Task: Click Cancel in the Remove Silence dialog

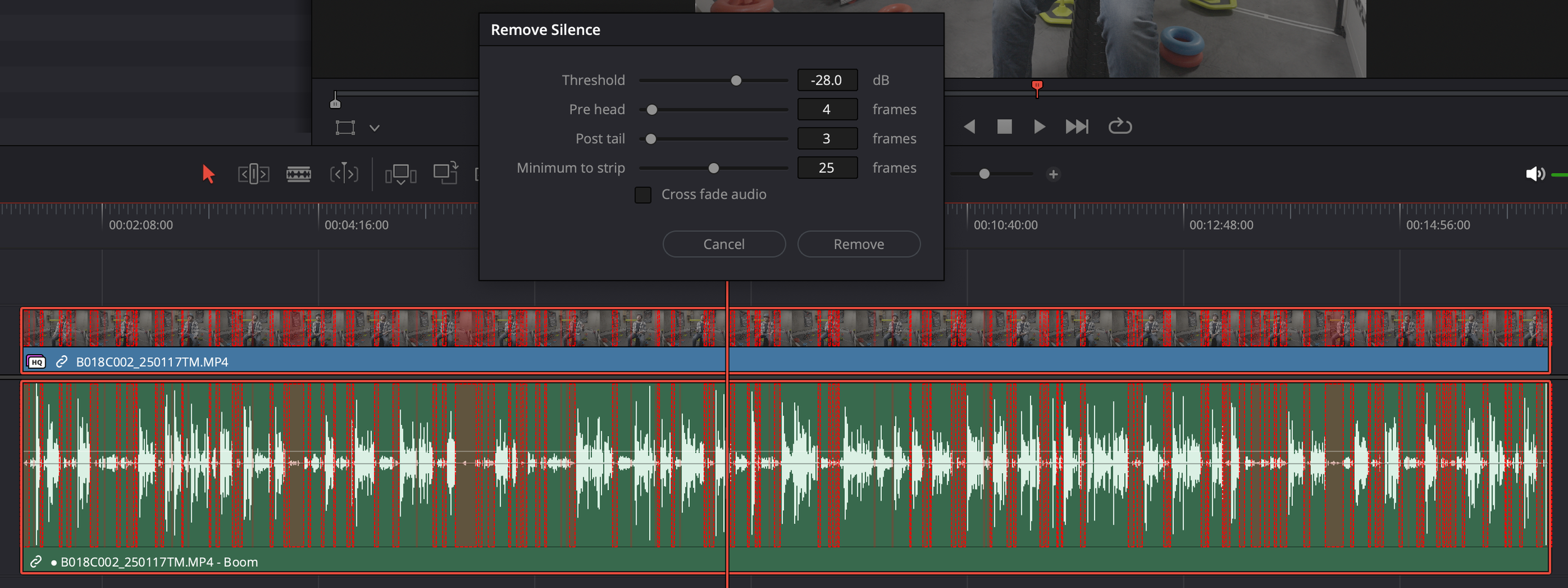Action: 724,243
